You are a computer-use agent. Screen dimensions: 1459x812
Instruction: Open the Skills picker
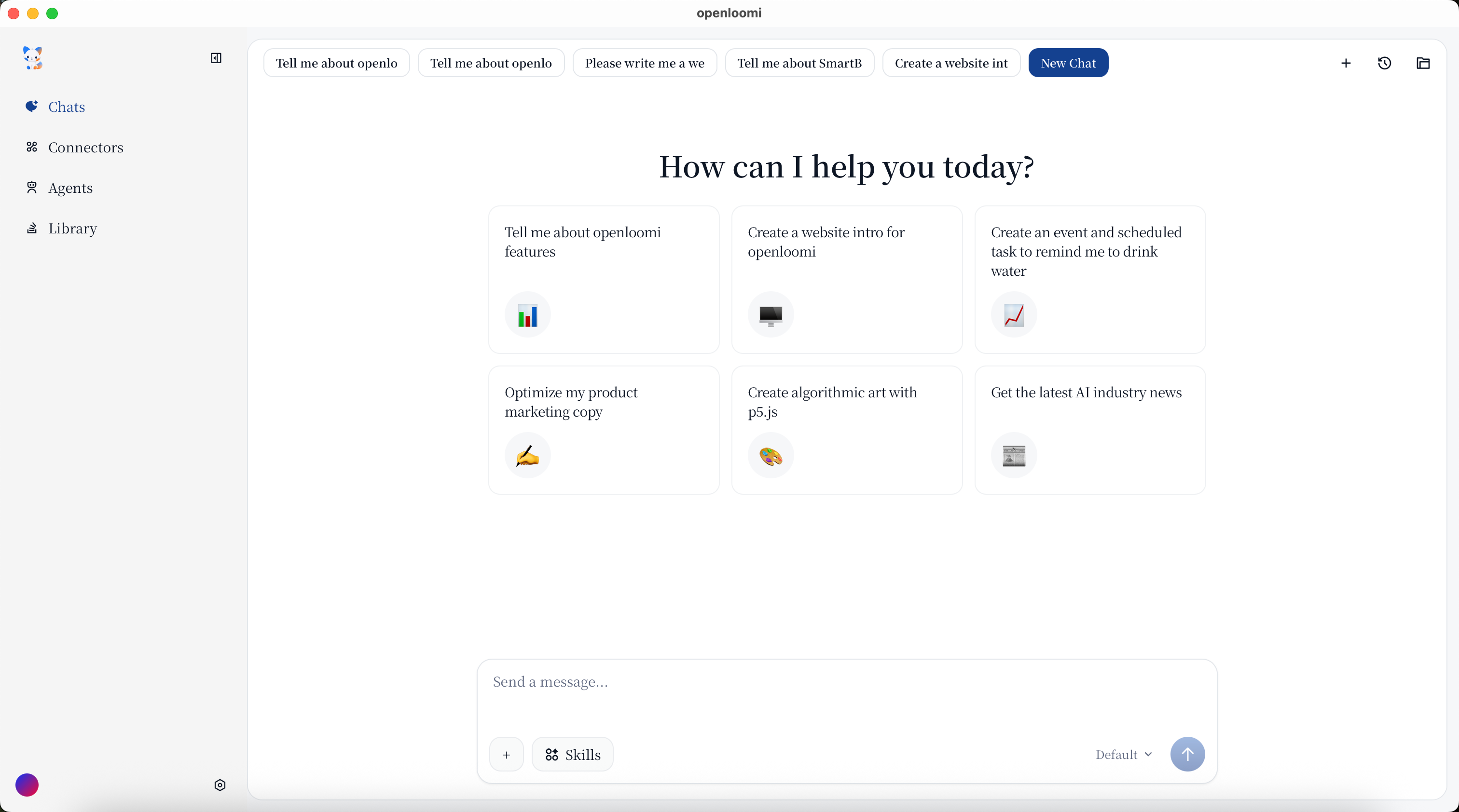[572, 754]
